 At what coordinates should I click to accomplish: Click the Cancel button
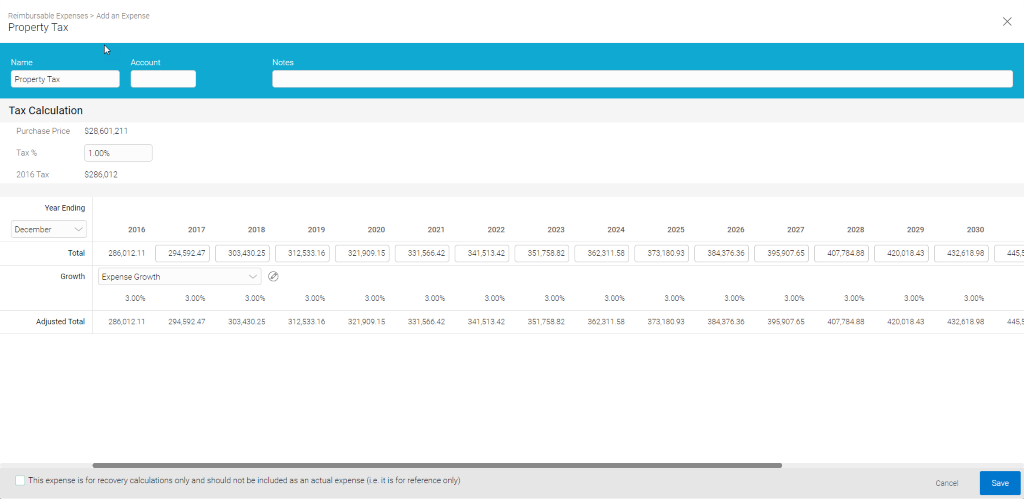click(x=946, y=483)
